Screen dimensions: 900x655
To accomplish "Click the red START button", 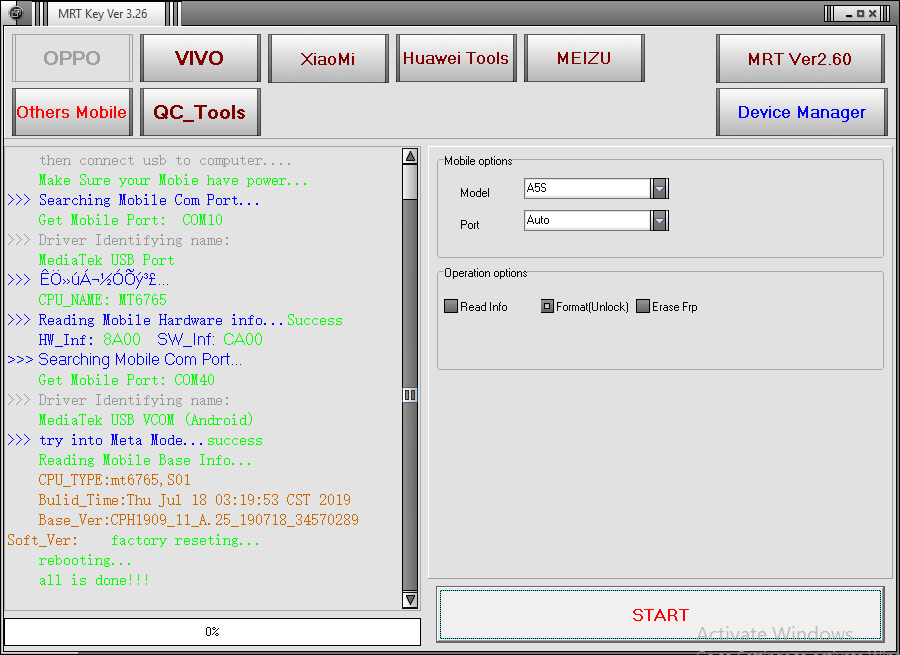I will point(660,614).
